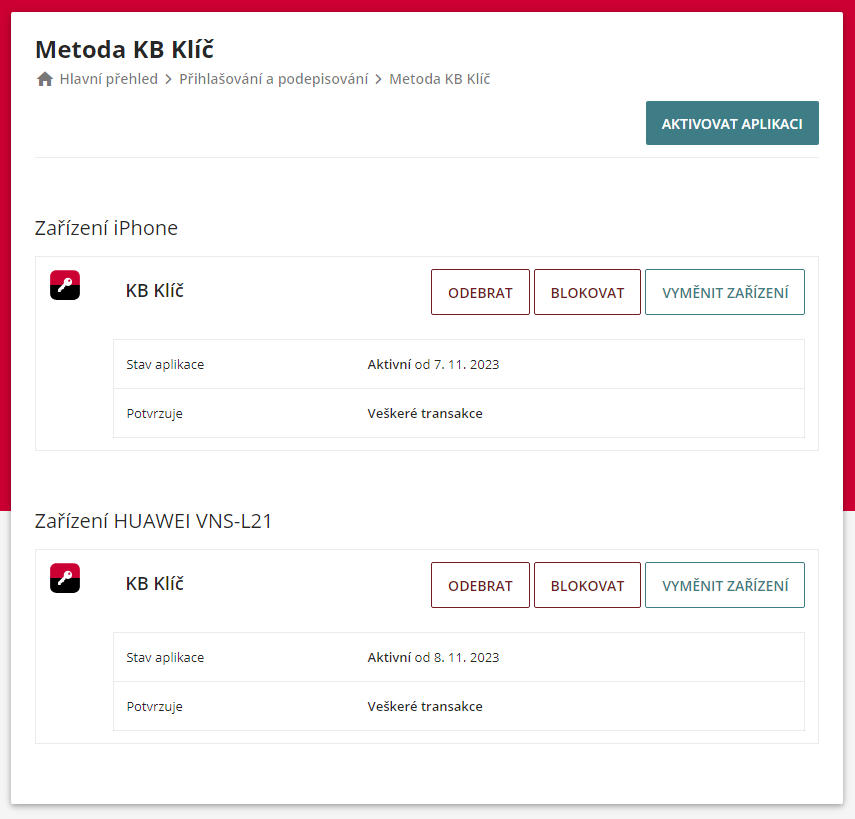Open Přihlašování a podepisování breadcrumb link
This screenshot has height=819, width=855.
click(x=271, y=78)
